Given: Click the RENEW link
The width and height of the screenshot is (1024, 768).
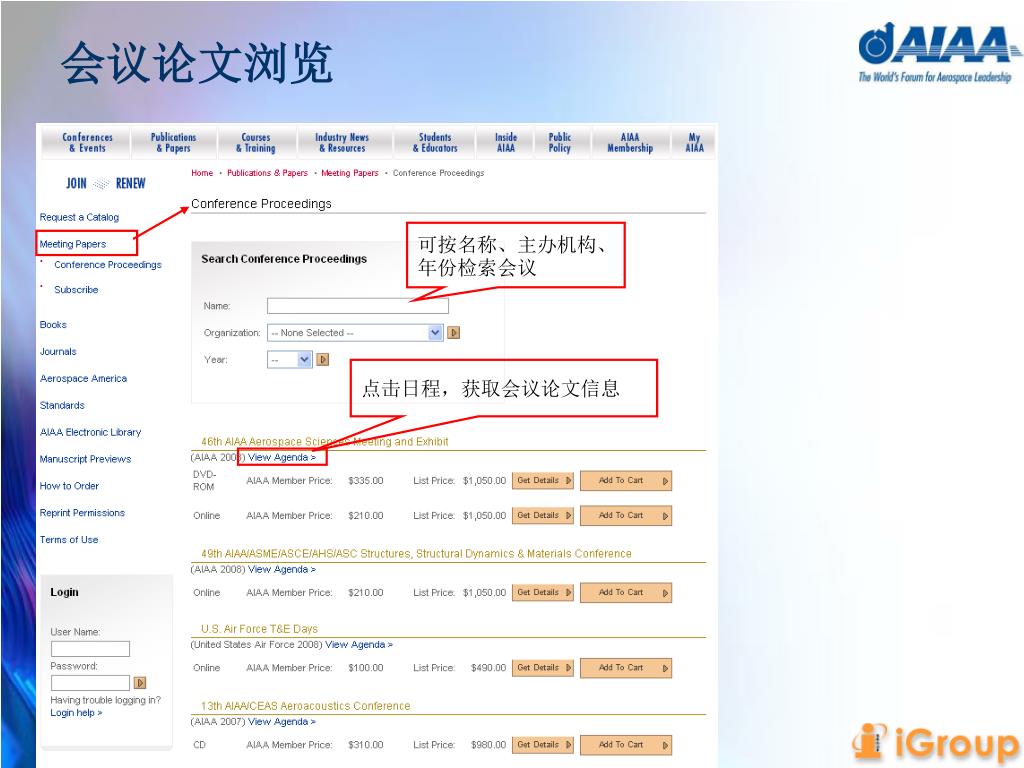Looking at the screenshot, I should (x=131, y=184).
